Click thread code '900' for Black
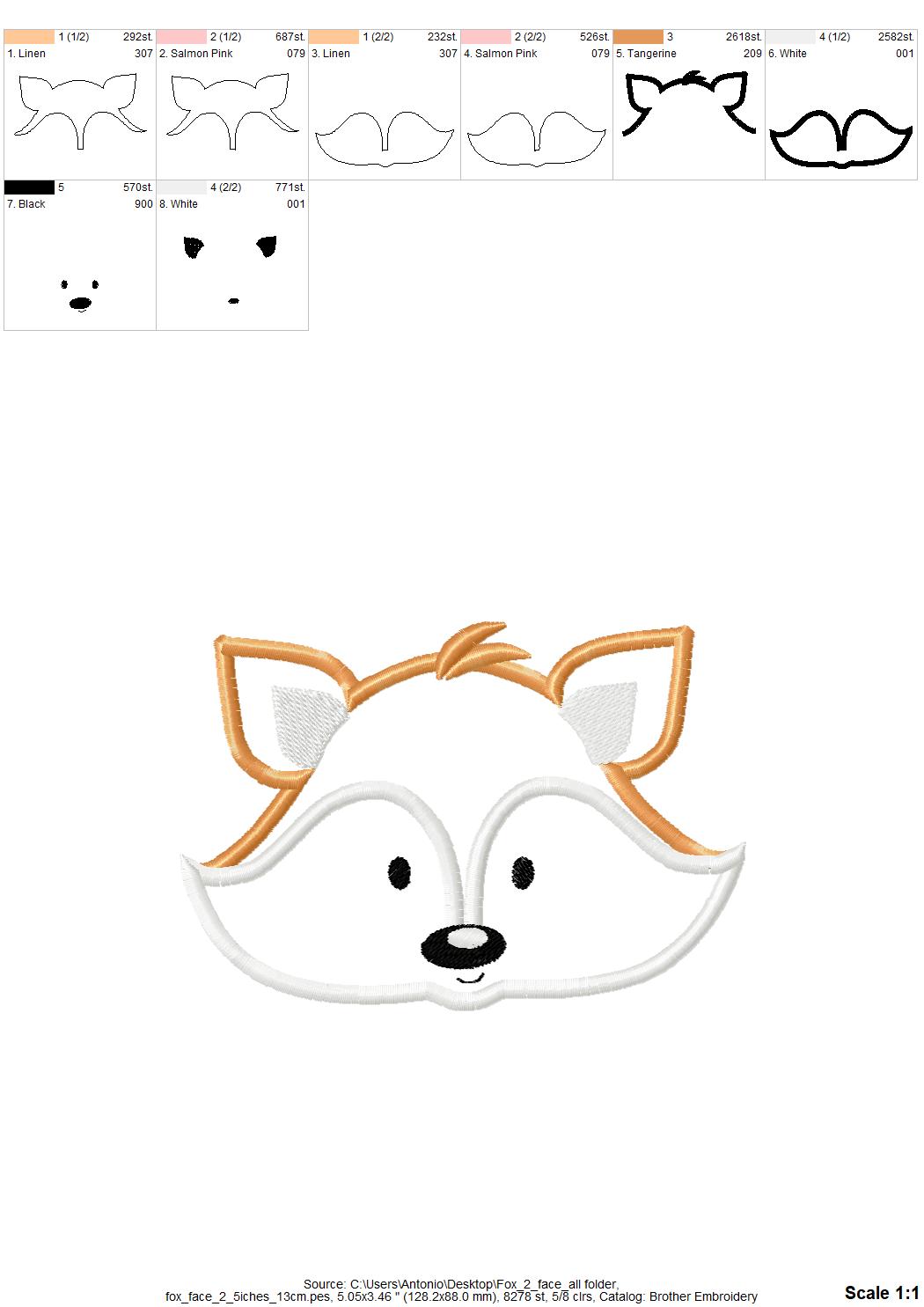The height and width of the screenshot is (1307, 924). click(143, 204)
